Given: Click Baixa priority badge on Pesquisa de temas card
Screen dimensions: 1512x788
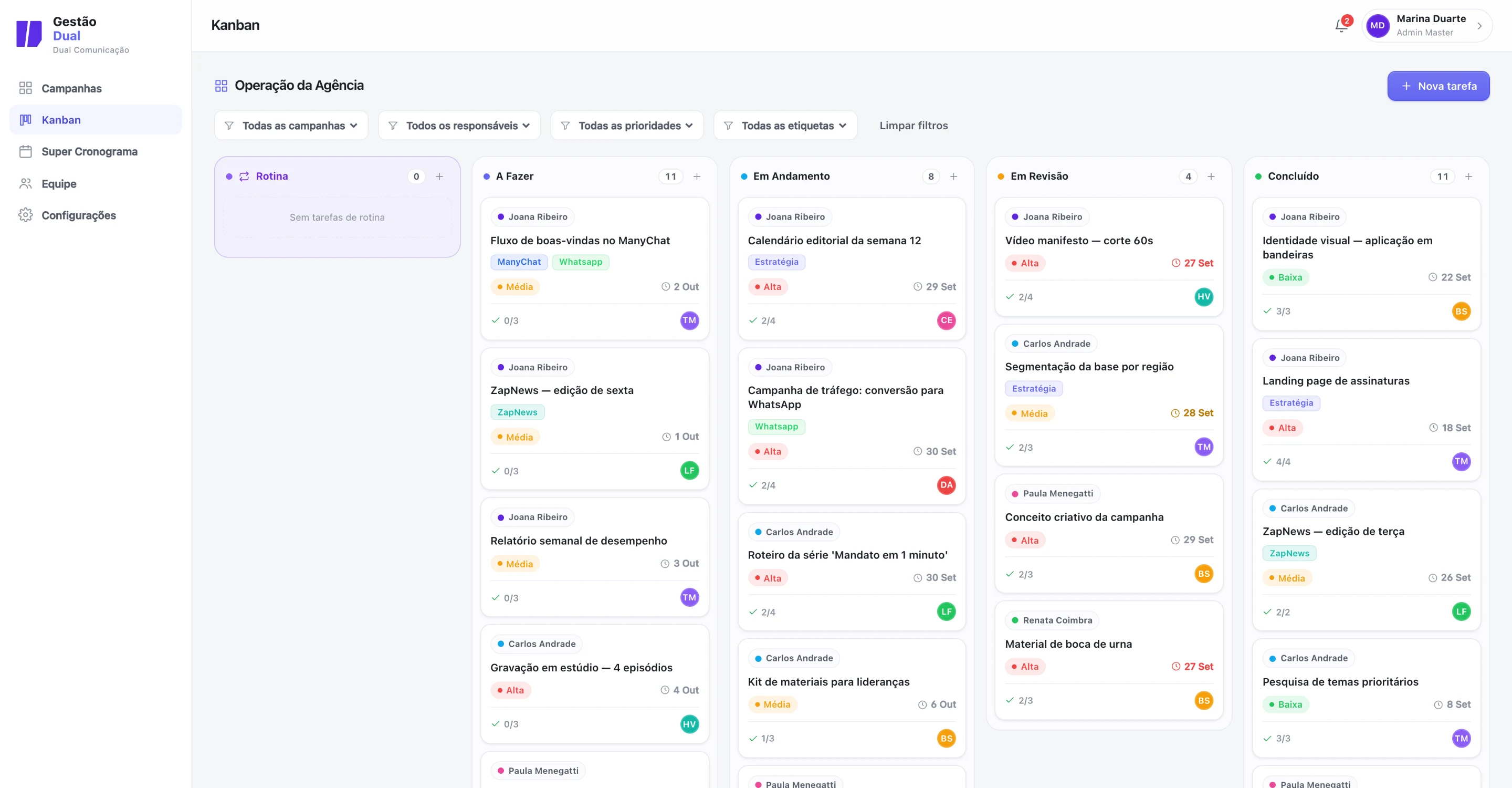Looking at the screenshot, I should coord(1285,704).
